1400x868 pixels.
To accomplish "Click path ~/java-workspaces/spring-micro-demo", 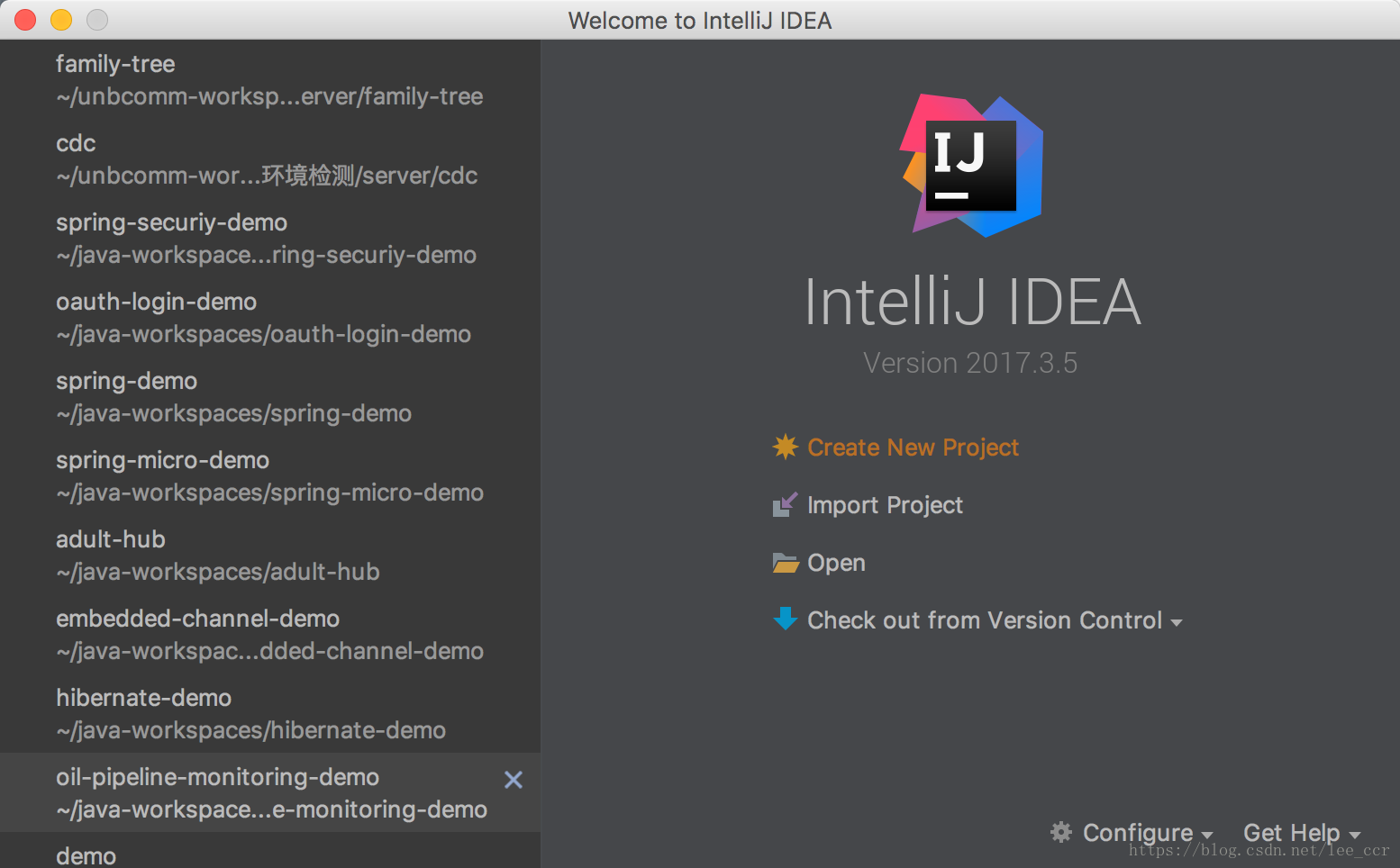I will tap(269, 493).
